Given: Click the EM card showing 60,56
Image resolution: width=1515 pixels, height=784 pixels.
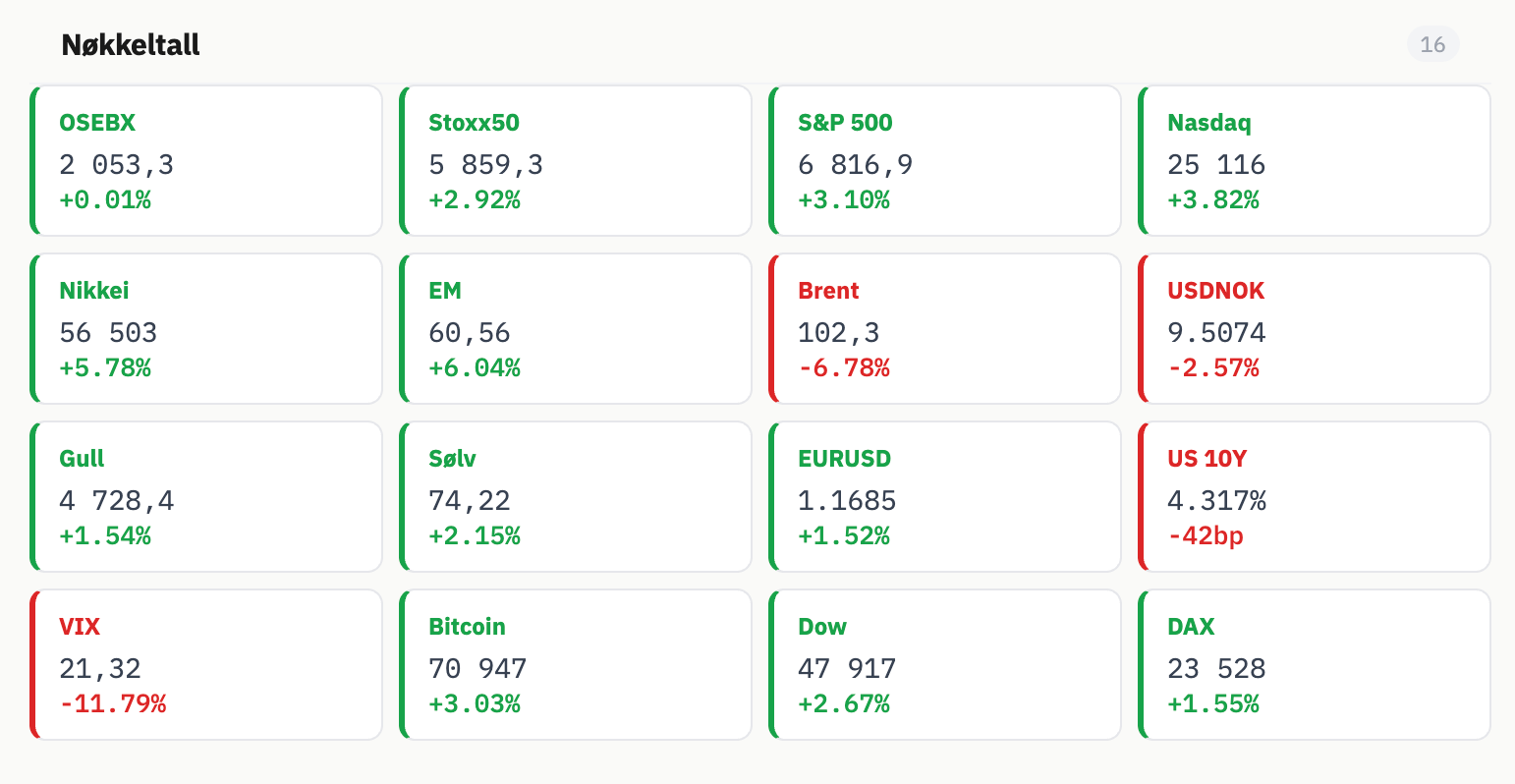Looking at the screenshot, I should click(x=576, y=329).
